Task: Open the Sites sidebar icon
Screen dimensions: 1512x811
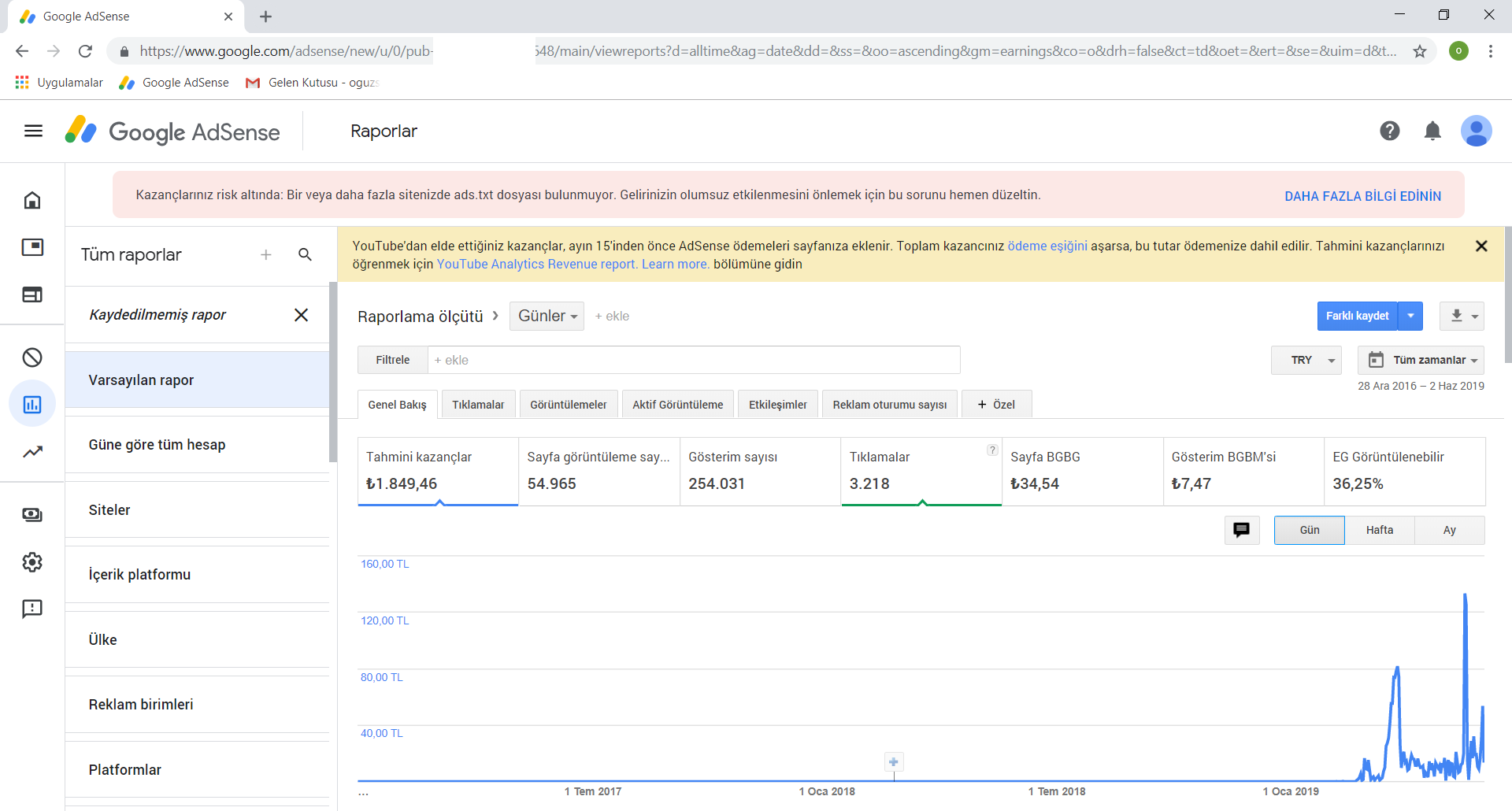Action: (x=32, y=294)
